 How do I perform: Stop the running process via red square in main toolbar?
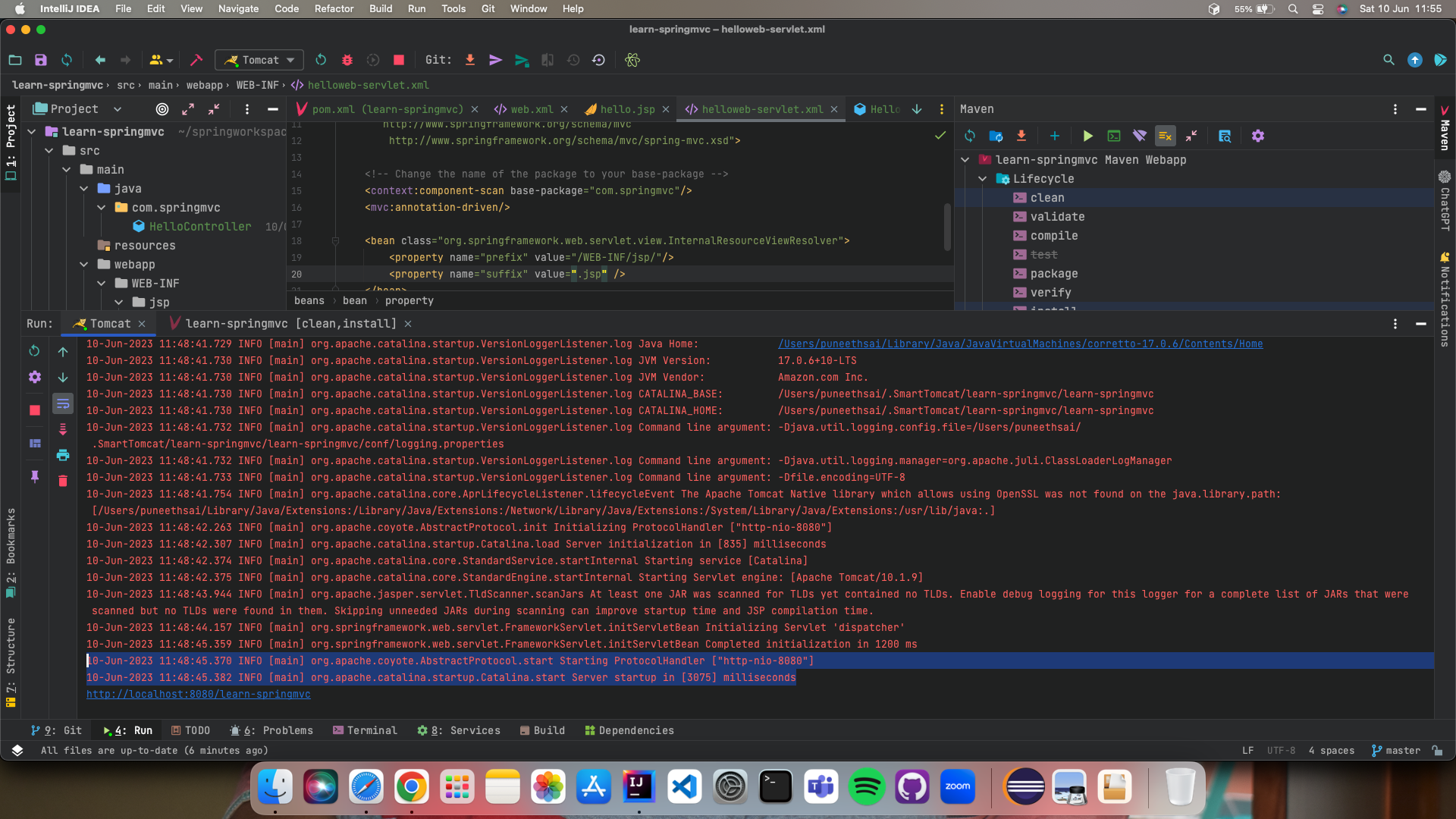tap(399, 60)
